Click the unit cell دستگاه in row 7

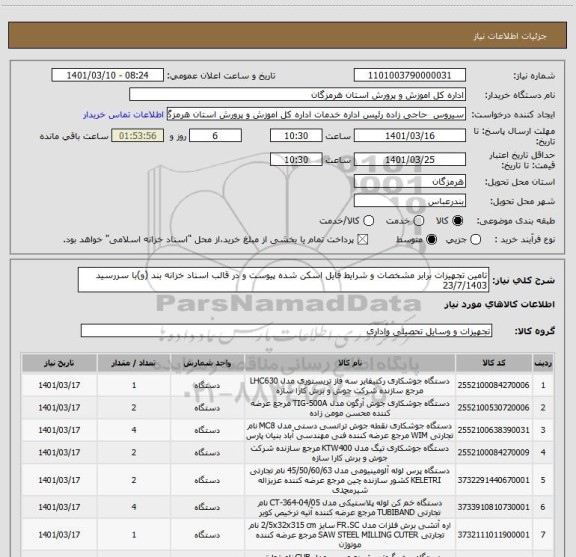[207, 535]
